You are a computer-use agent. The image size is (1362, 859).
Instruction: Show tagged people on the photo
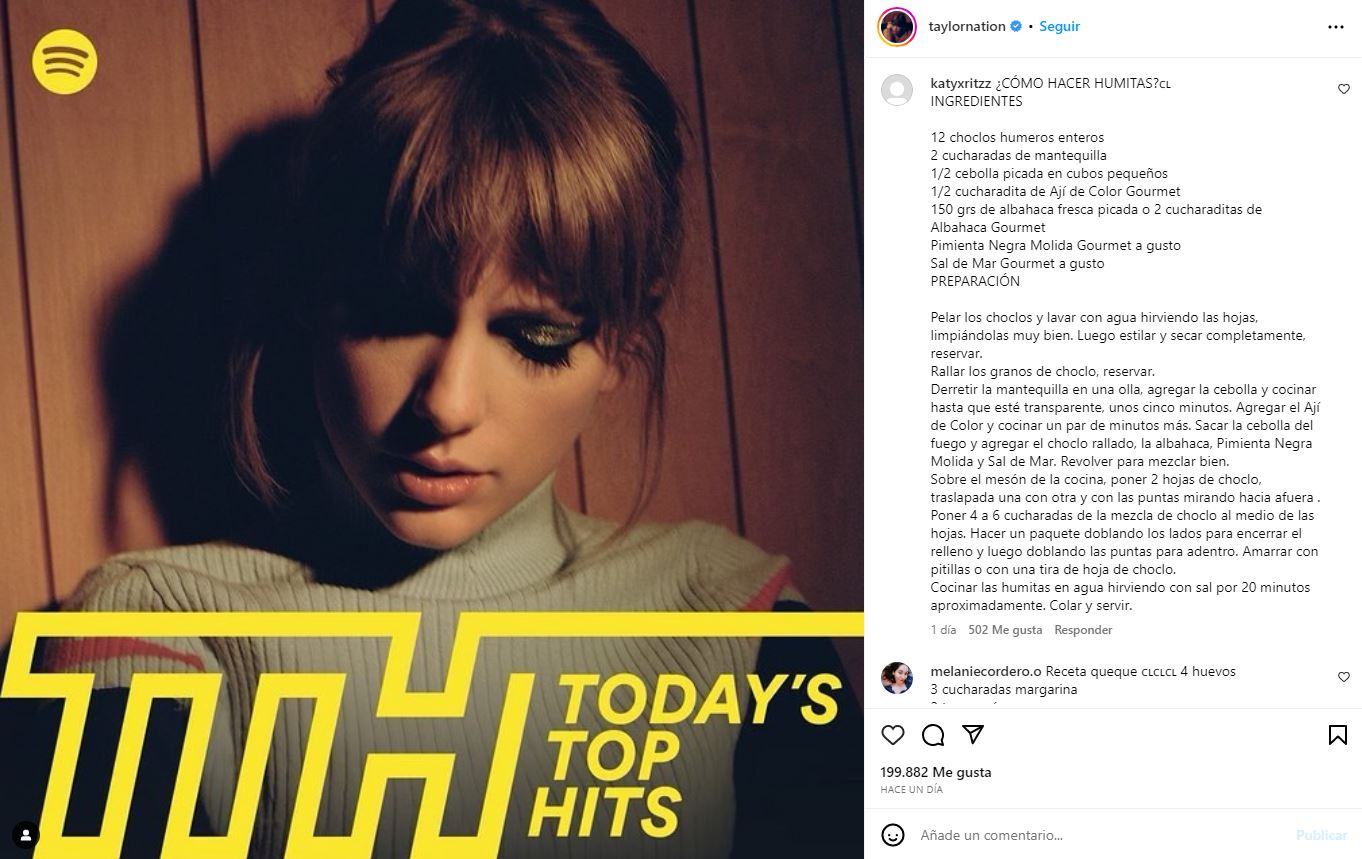click(x=26, y=834)
